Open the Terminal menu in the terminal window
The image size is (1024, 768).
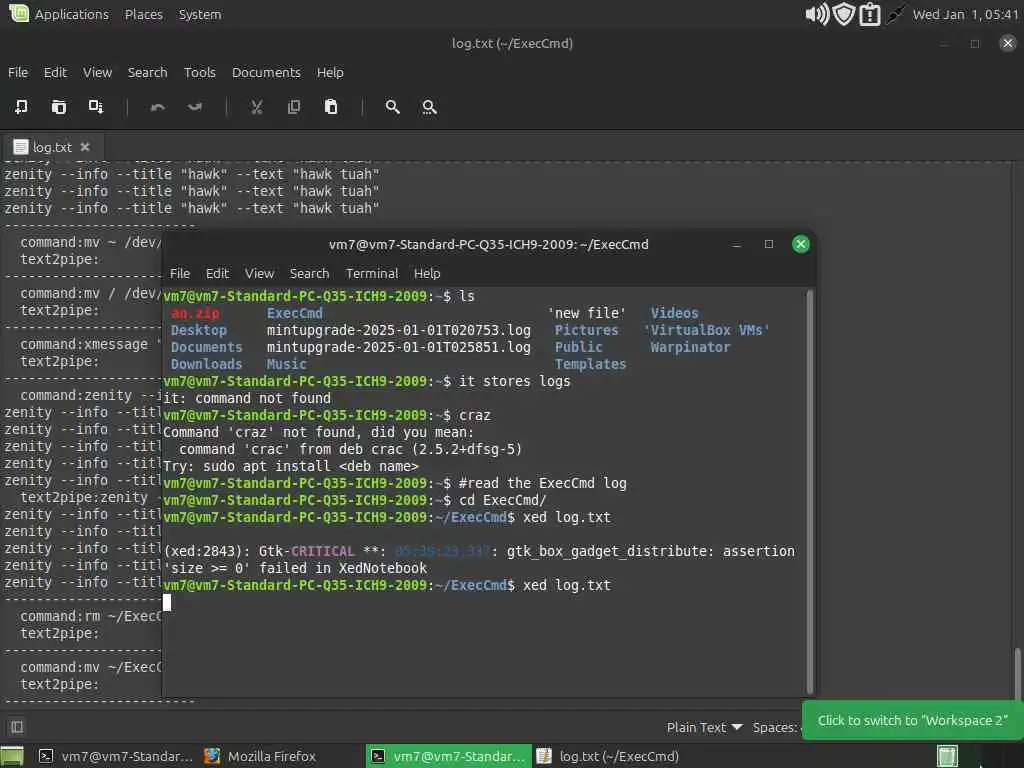[x=372, y=274]
